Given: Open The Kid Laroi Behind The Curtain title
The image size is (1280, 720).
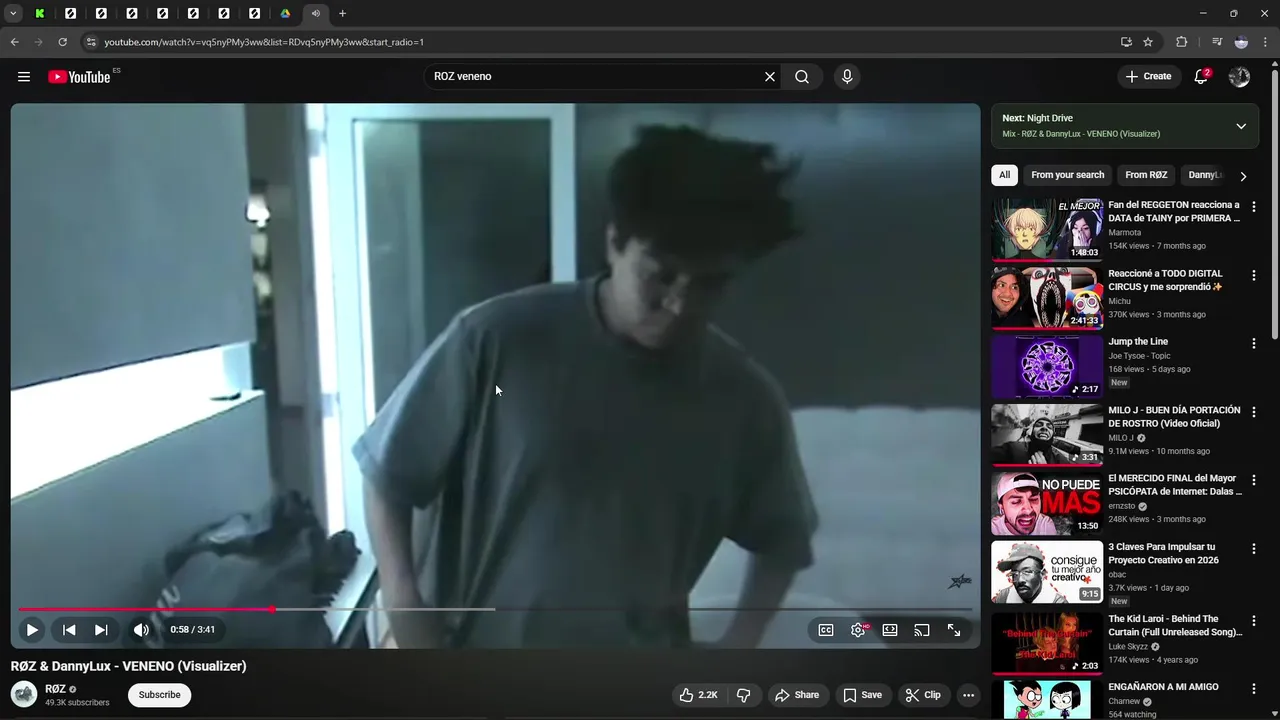Looking at the screenshot, I should [1175, 625].
